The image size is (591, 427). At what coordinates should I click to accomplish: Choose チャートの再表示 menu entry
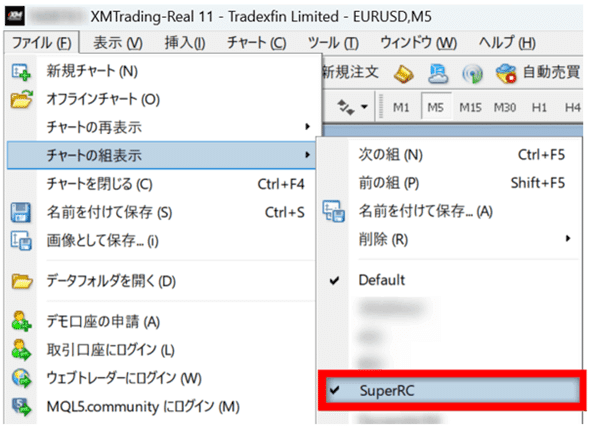[x=162, y=127]
